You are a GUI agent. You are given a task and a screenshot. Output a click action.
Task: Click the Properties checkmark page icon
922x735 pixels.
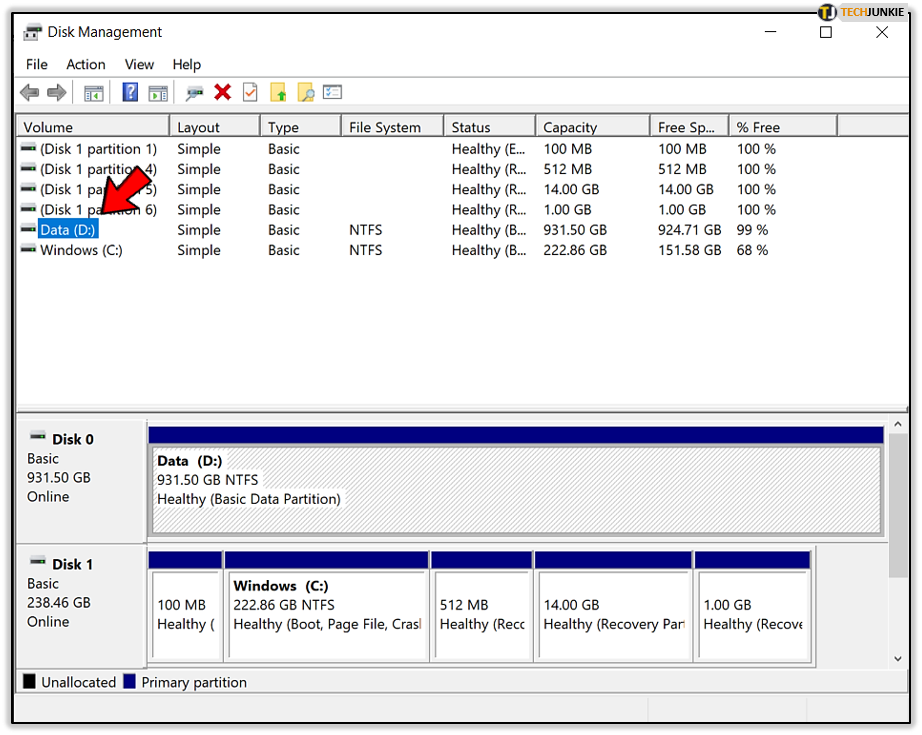pyautogui.click(x=250, y=92)
